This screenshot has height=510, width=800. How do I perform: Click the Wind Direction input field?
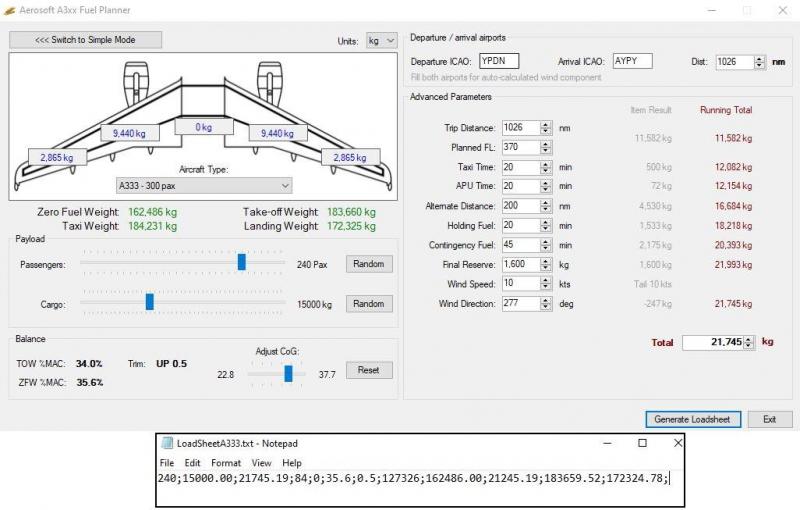[x=521, y=303]
